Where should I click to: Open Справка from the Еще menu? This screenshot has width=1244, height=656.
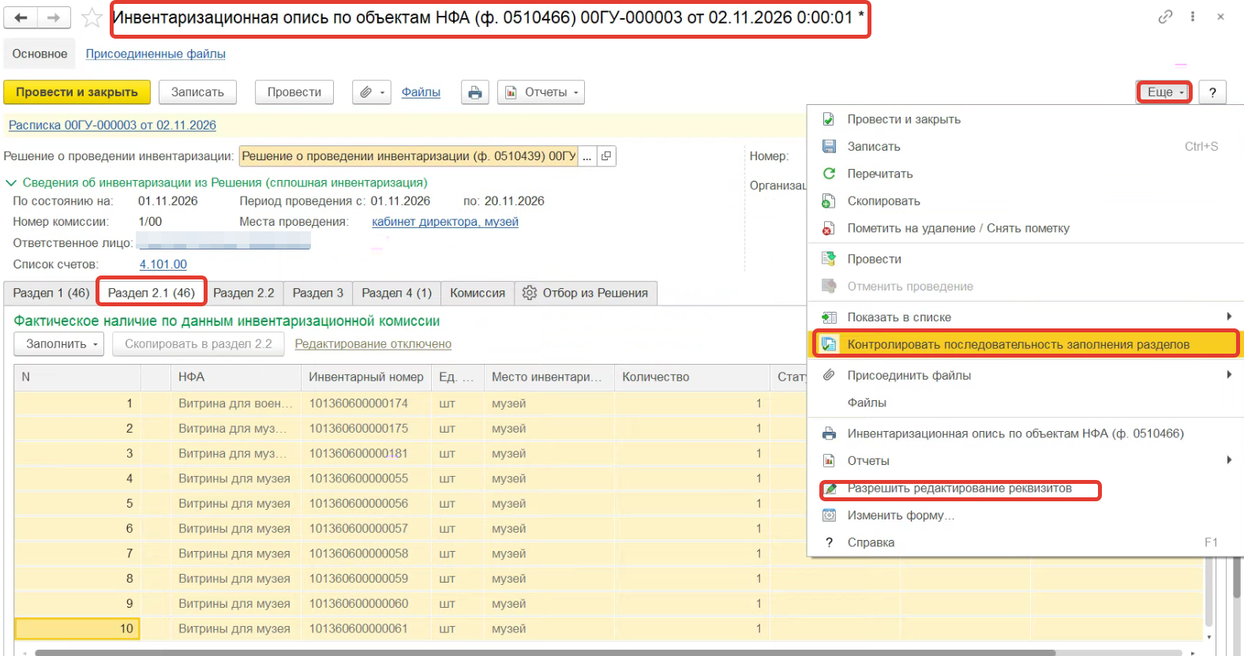tap(1026, 542)
